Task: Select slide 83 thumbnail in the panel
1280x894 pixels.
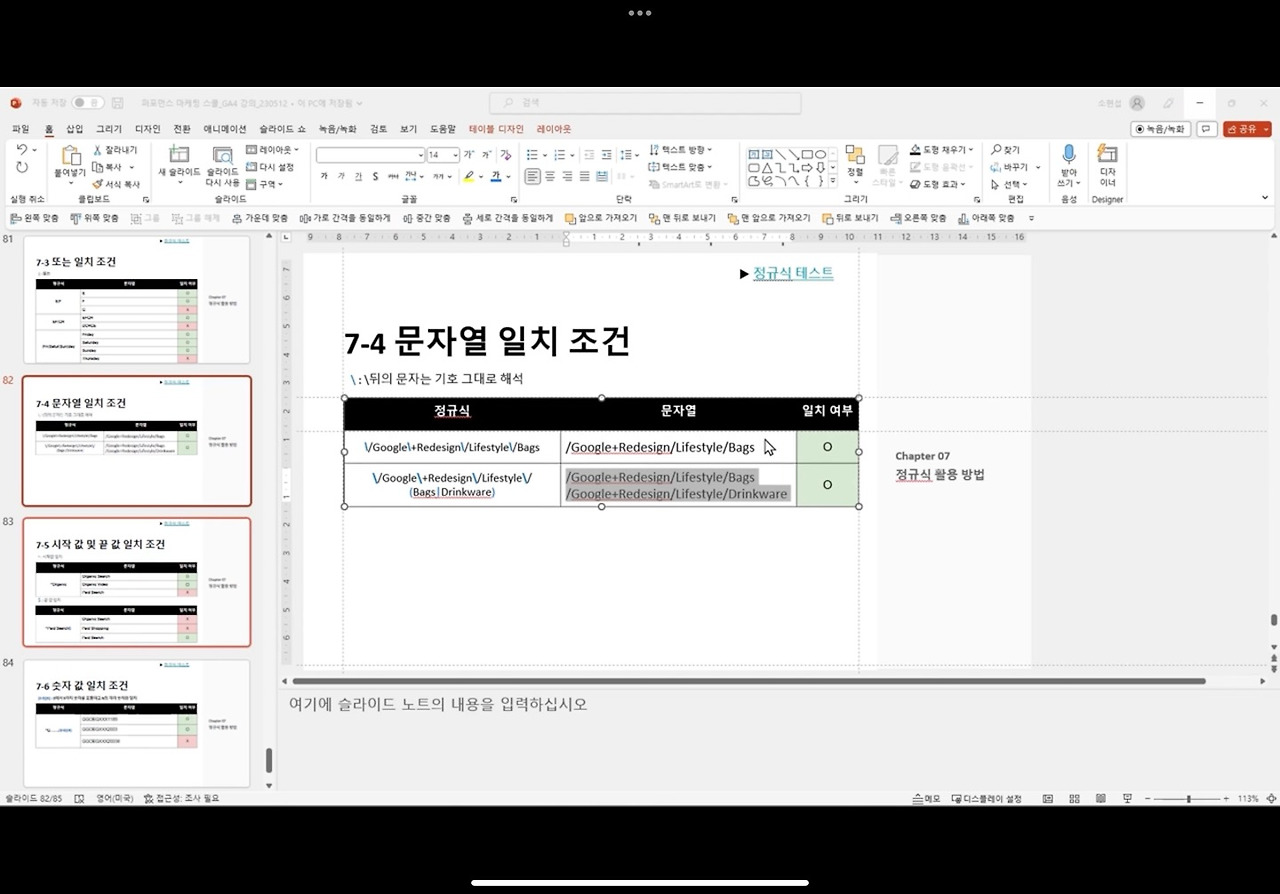Action: tap(137, 582)
